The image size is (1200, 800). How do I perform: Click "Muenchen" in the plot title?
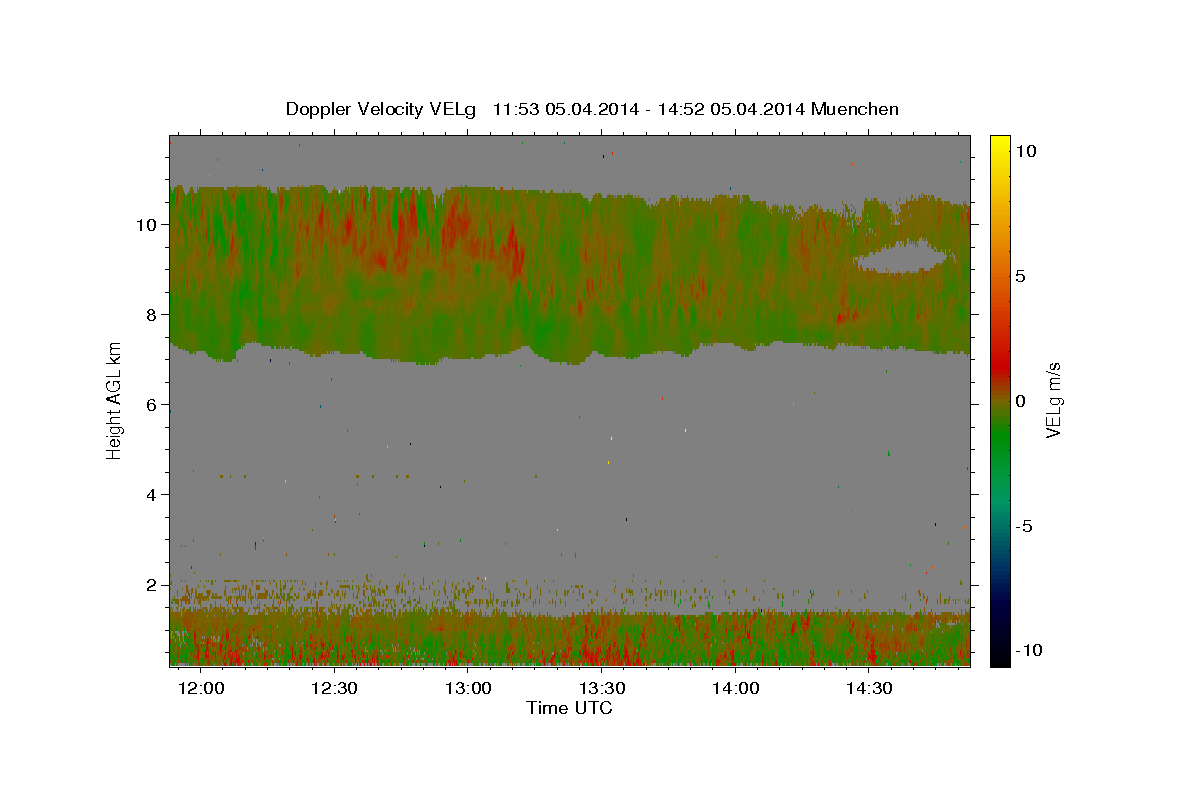tap(855, 109)
